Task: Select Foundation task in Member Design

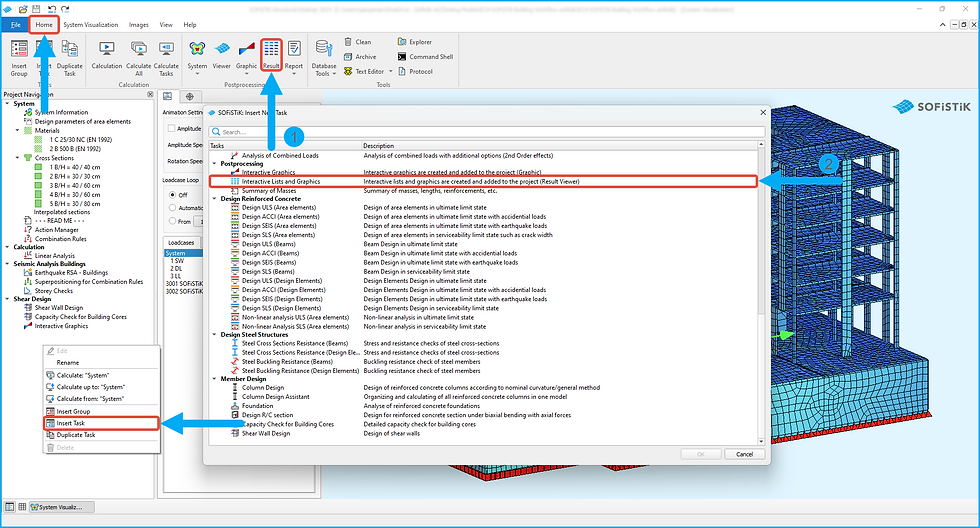Action: point(257,406)
